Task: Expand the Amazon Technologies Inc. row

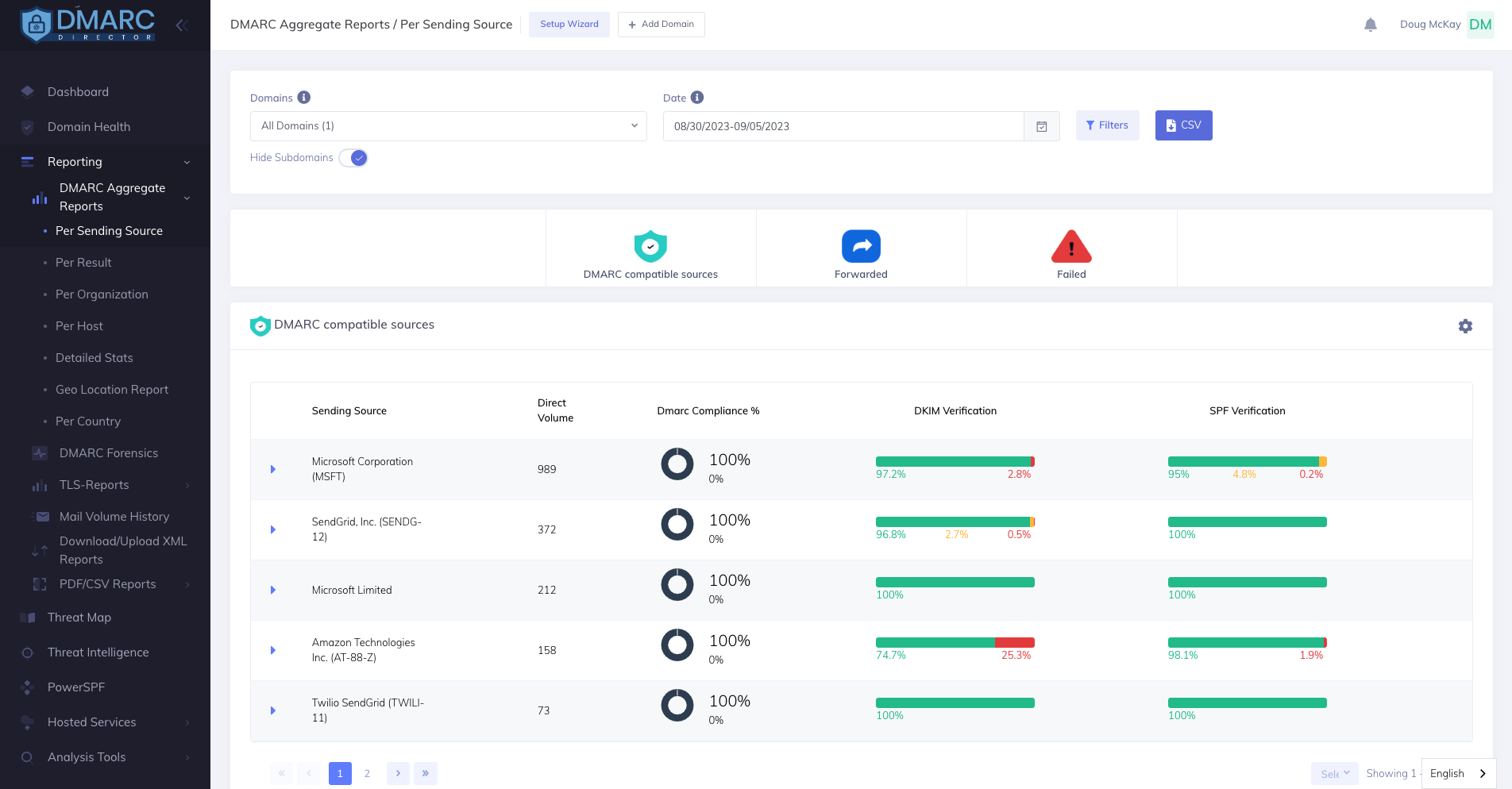Action: [x=273, y=650]
